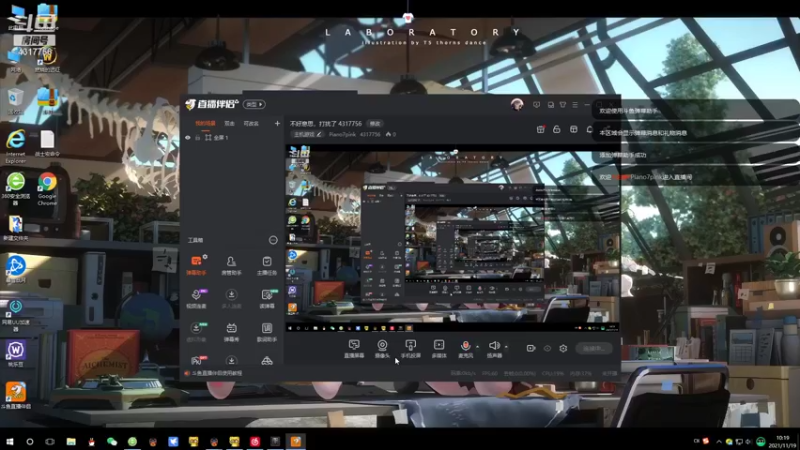Click the heat flame counter
This screenshot has height=450, width=800.
click(391, 135)
